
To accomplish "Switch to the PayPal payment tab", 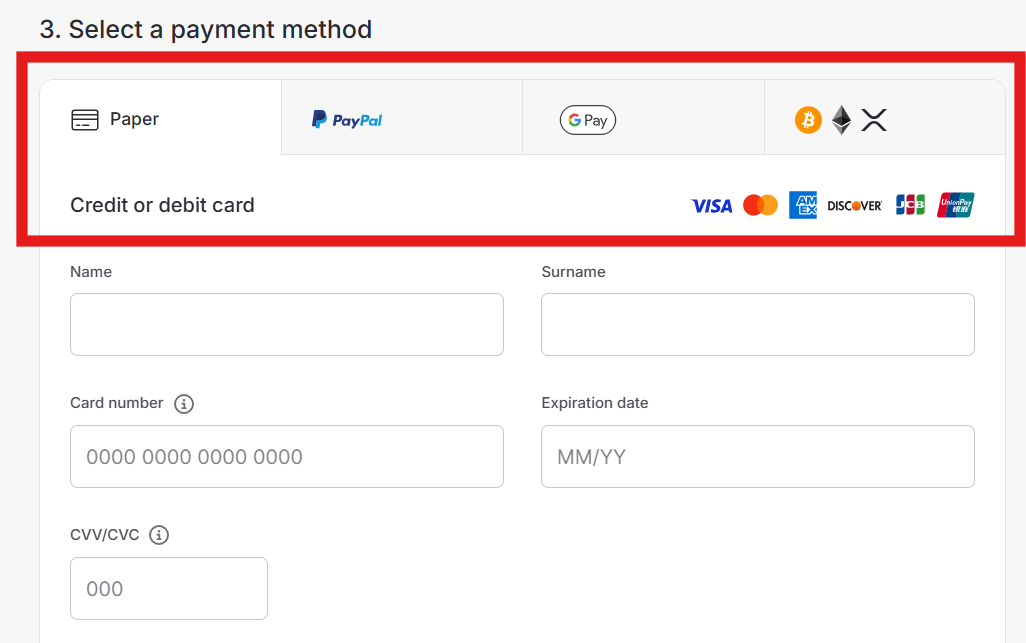I will 401,119.
